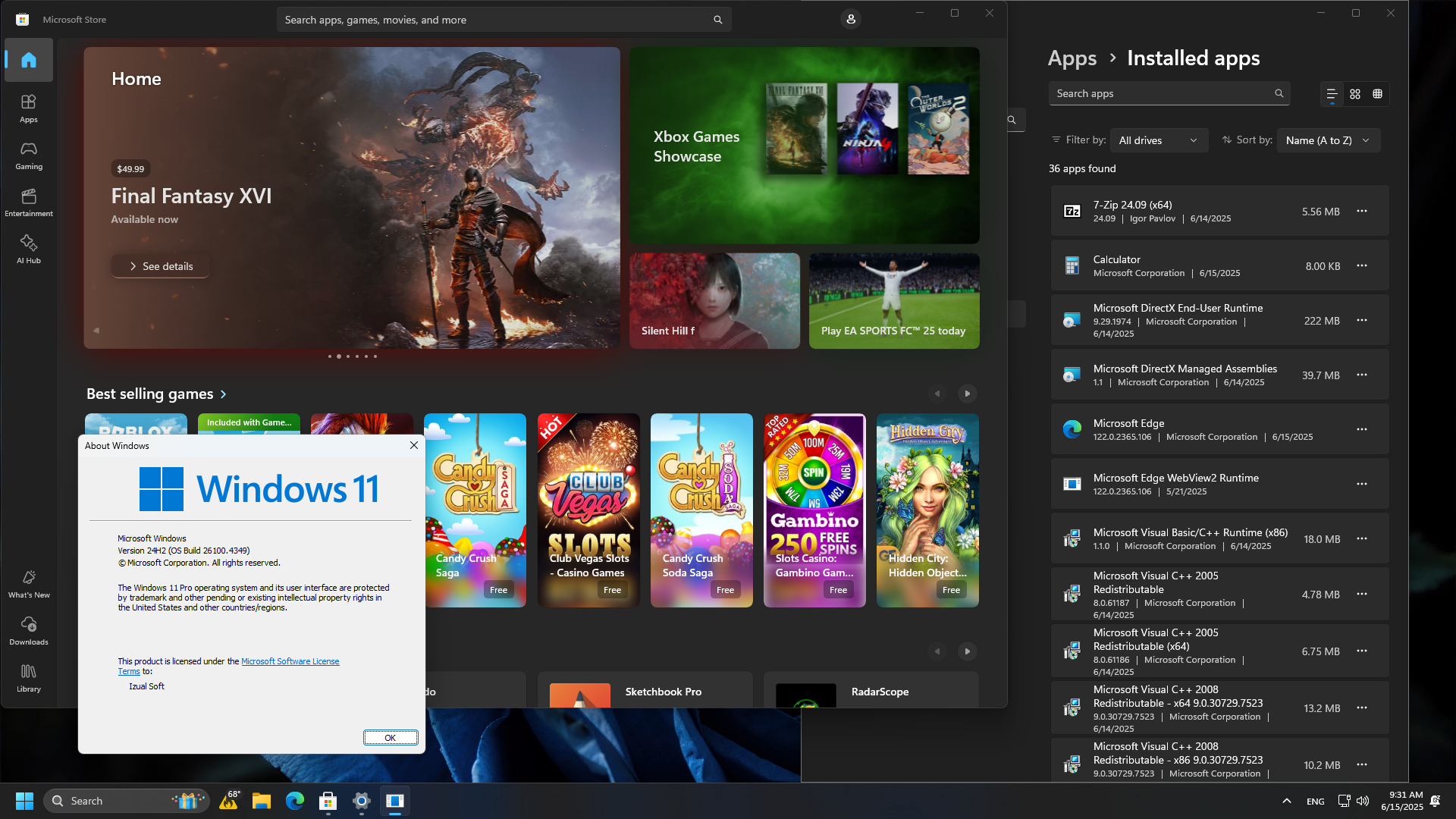This screenshot has height=819, width=1456.
Task: Open Settings from the taskbar
Action: tap(362, 801)
